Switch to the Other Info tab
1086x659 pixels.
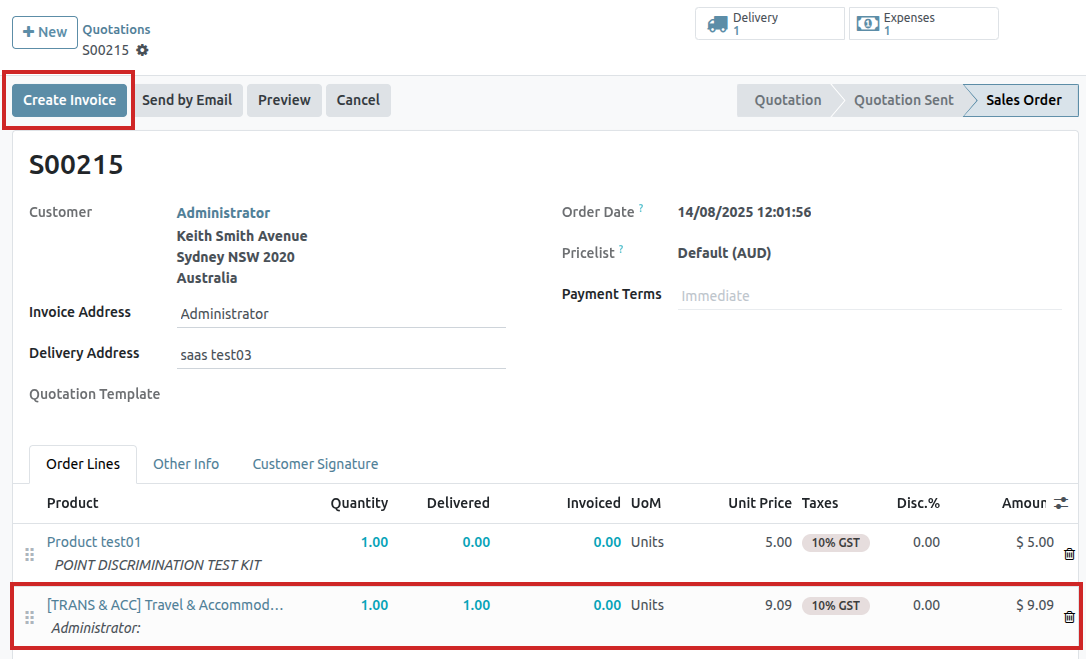tap(186, 464)
